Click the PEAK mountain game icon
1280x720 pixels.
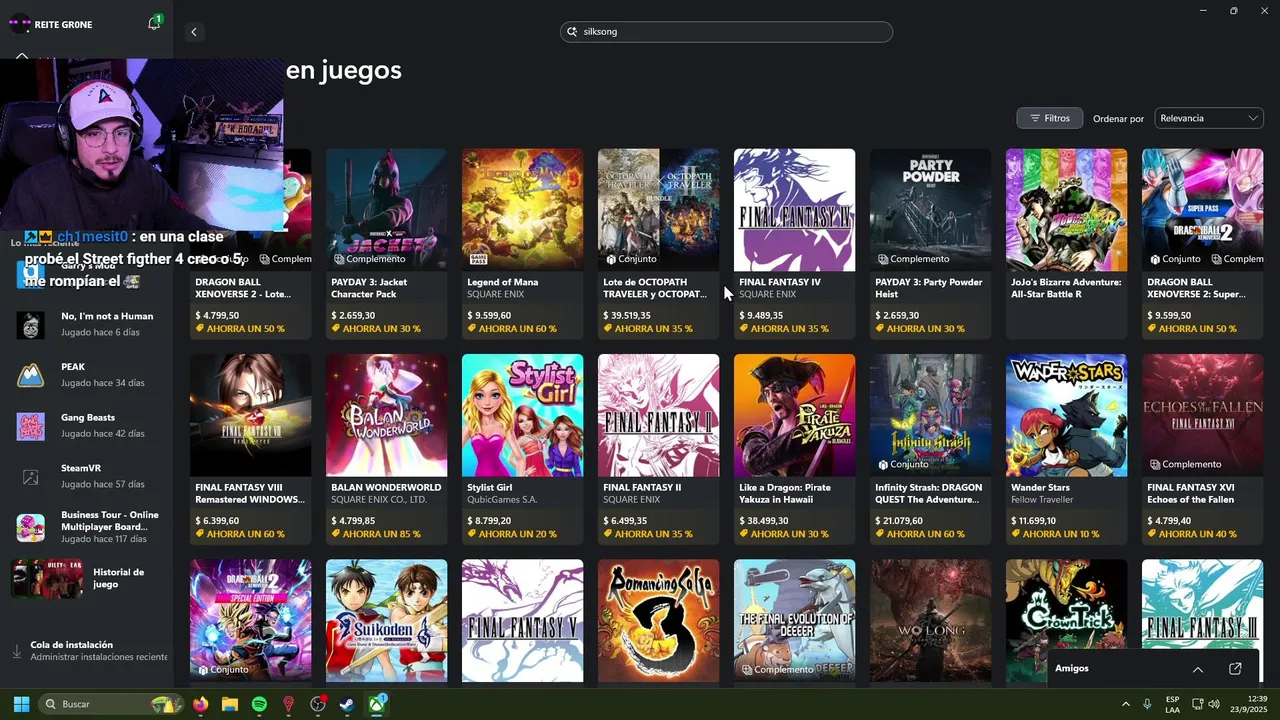tap(31, 375)
